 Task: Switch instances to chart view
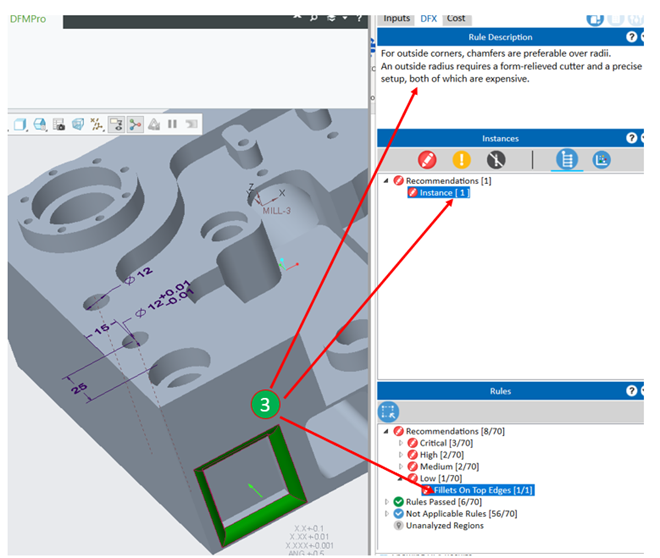coord(601,160)
